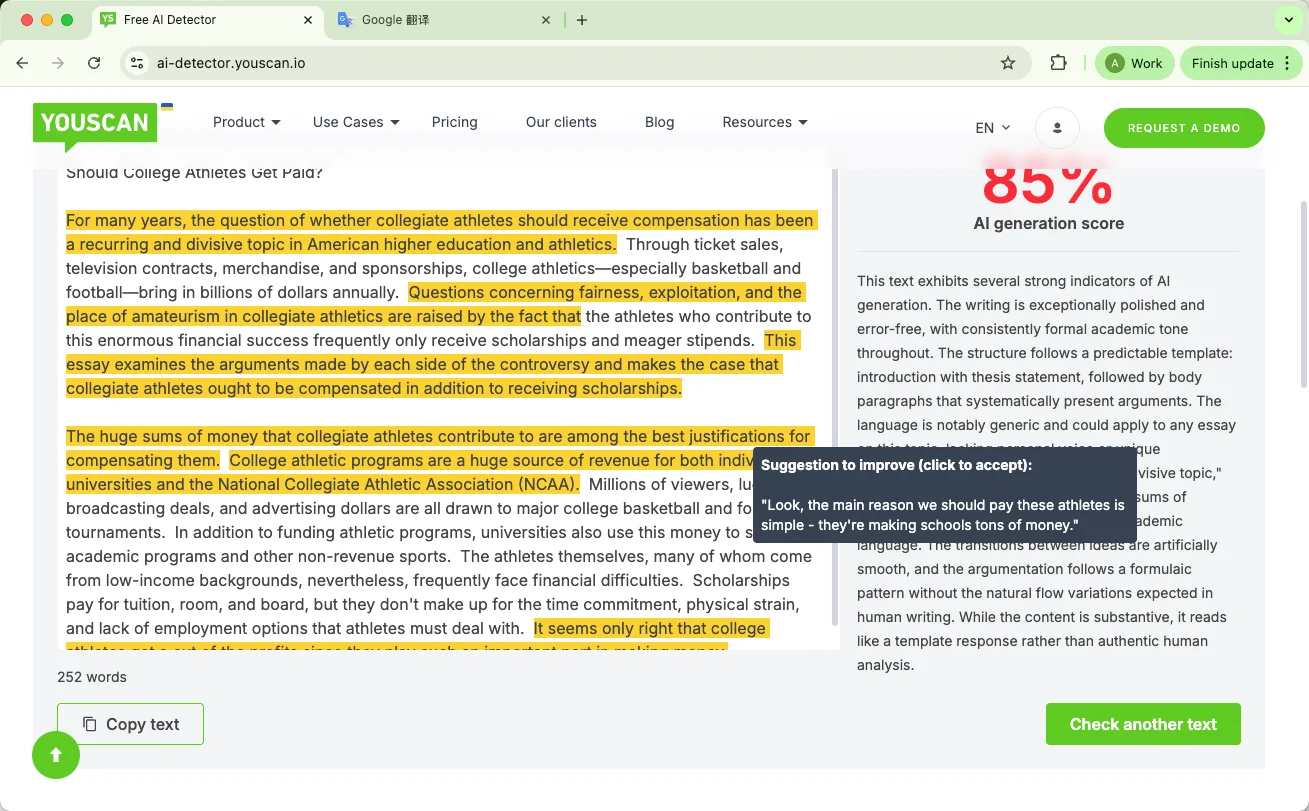Bookmark page with star icon

click(1008, 63)
